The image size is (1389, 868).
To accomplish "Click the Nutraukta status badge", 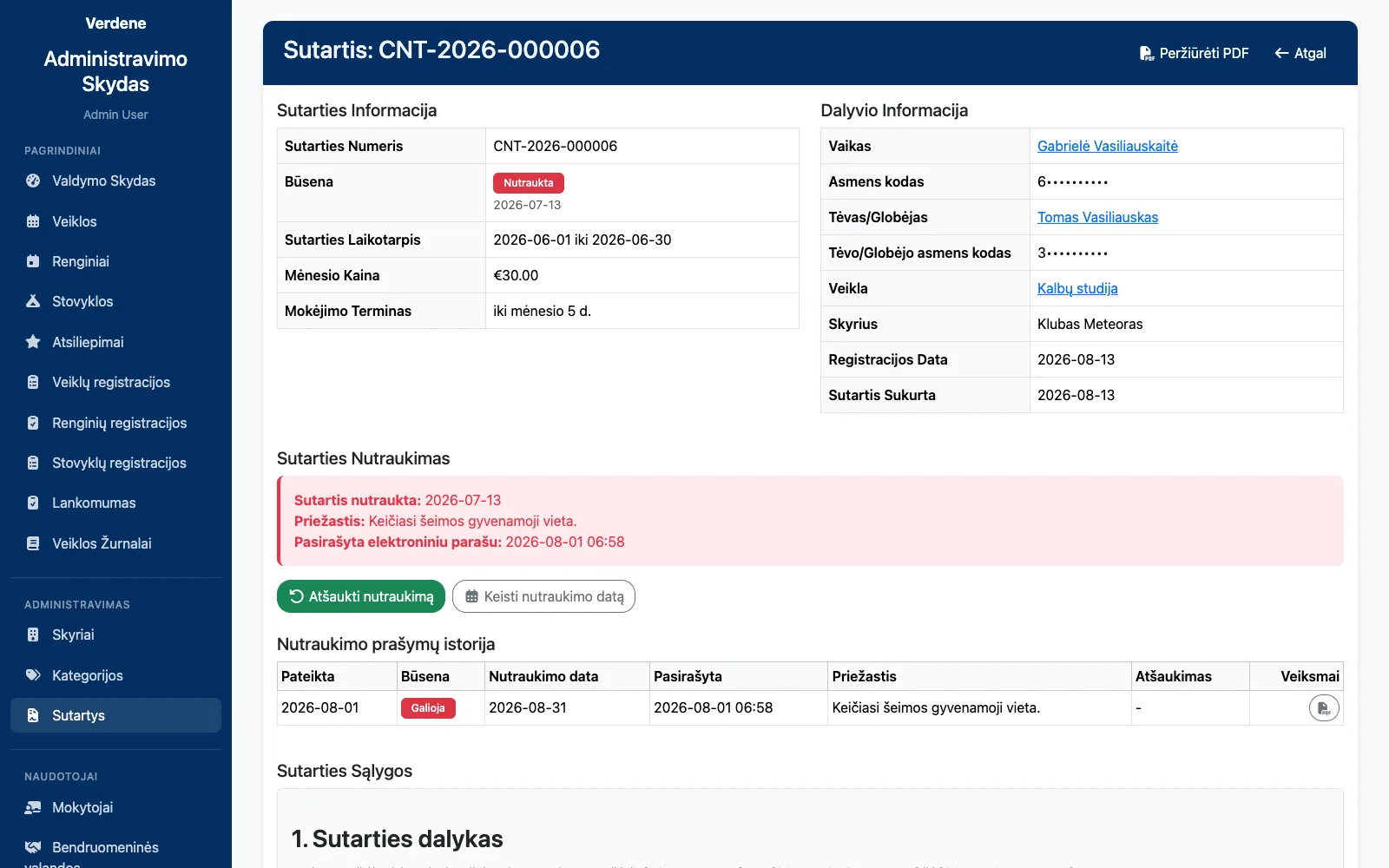I will coord(529,183).
